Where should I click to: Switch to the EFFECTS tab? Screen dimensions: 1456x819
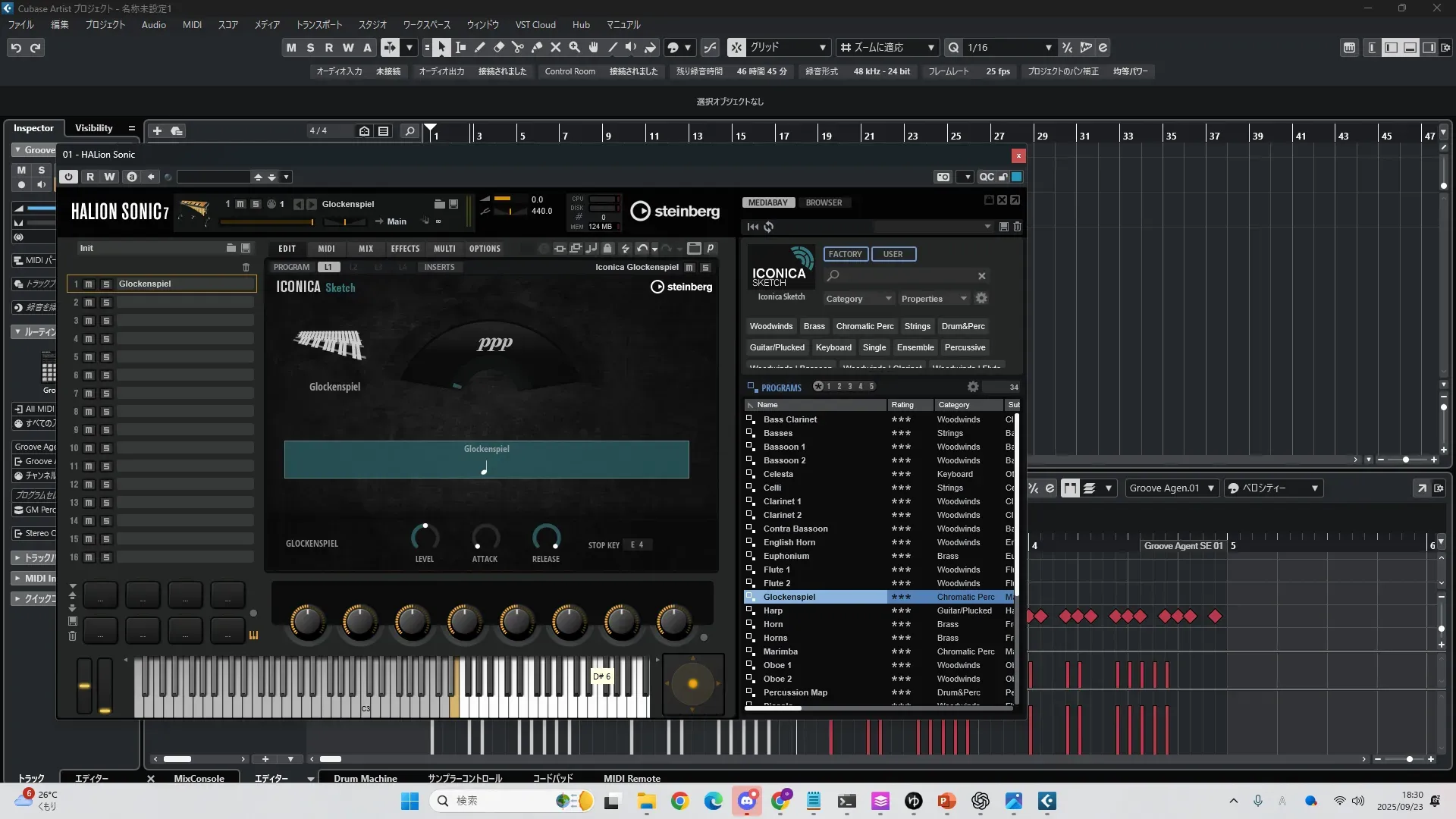pos(405,249)
